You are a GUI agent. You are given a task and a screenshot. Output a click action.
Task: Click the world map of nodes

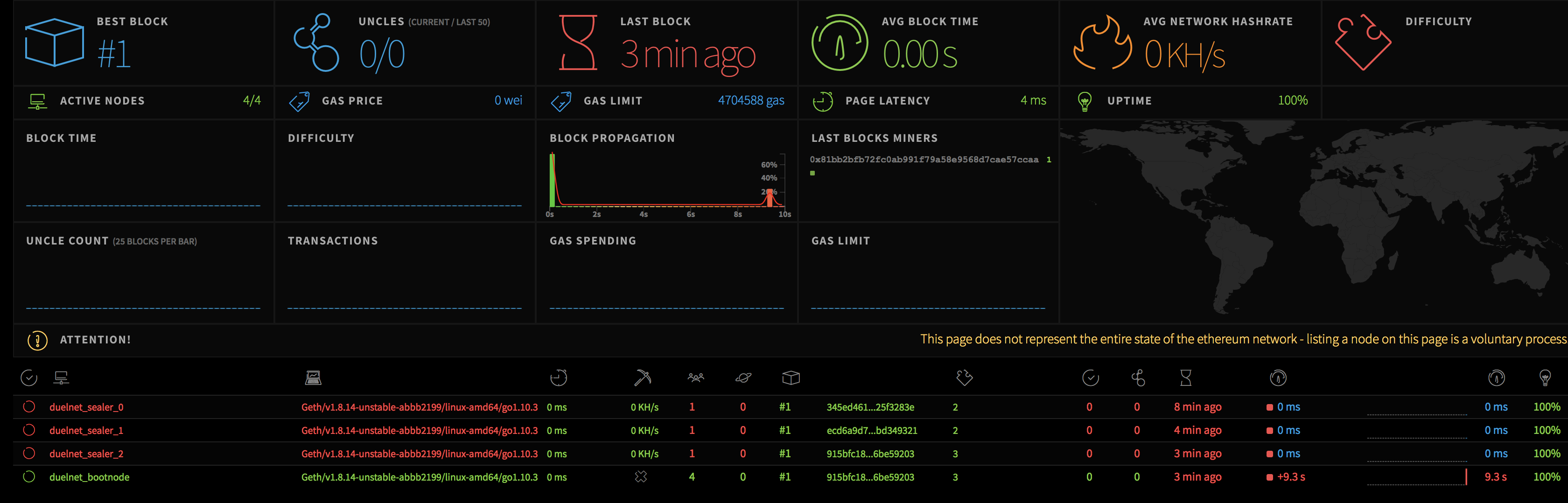tap(1314, 222)
